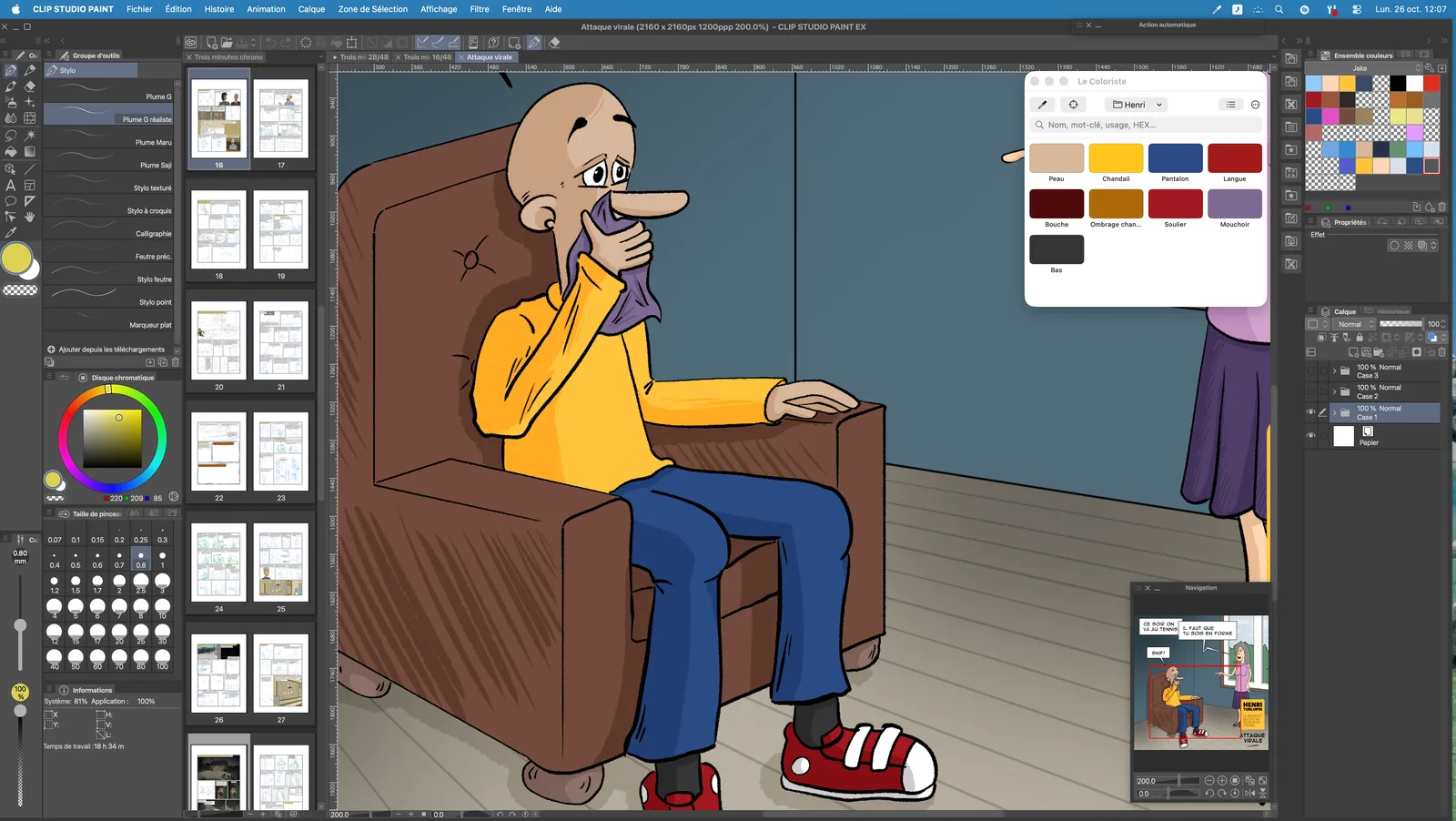Click the target crosshair button in Le Coloriste
Image resolution: width=1456 pixels, height=821 pixels.
coord(1074,105)
